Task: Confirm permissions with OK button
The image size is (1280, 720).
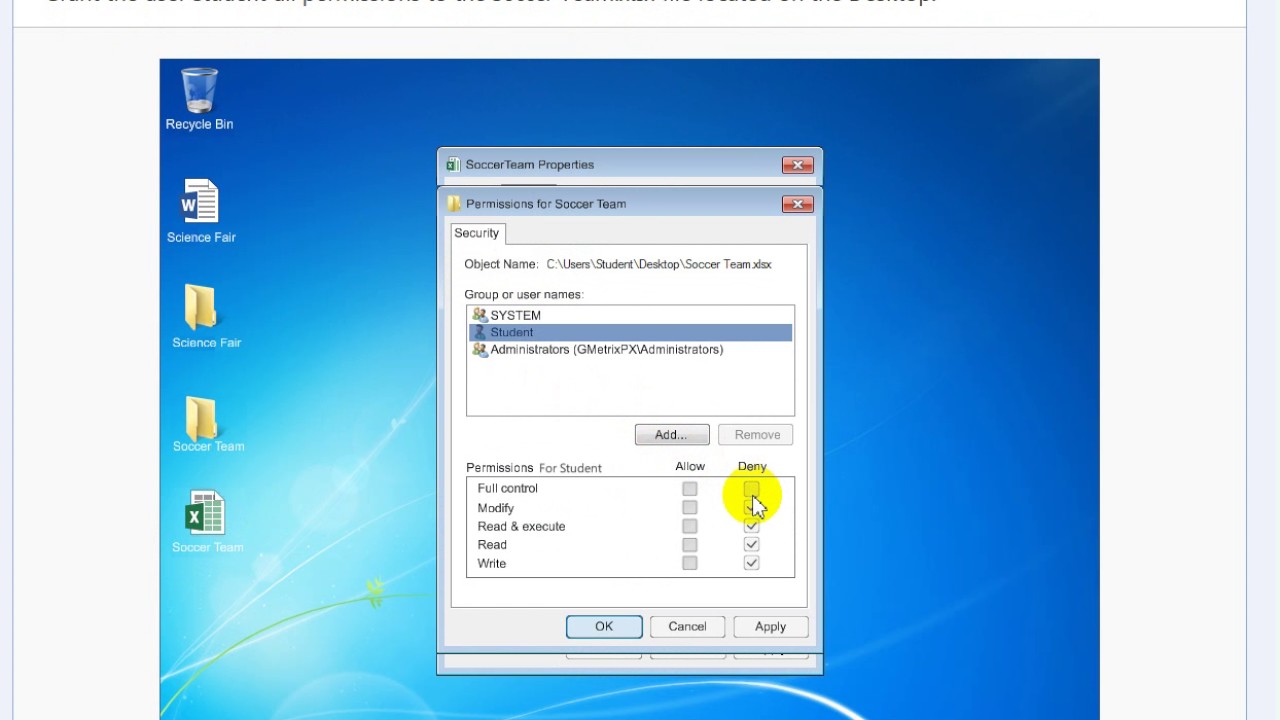Action: pos(604,626)
